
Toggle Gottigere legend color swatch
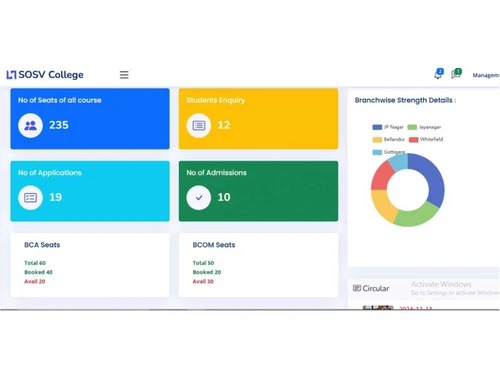coord(377,152)
